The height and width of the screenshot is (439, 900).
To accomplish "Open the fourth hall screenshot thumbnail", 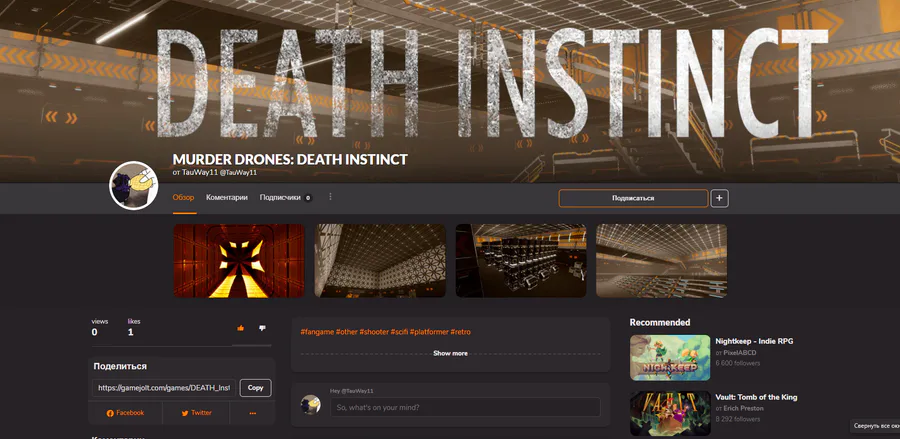I will pyautogui.click(x=662, y=261).
